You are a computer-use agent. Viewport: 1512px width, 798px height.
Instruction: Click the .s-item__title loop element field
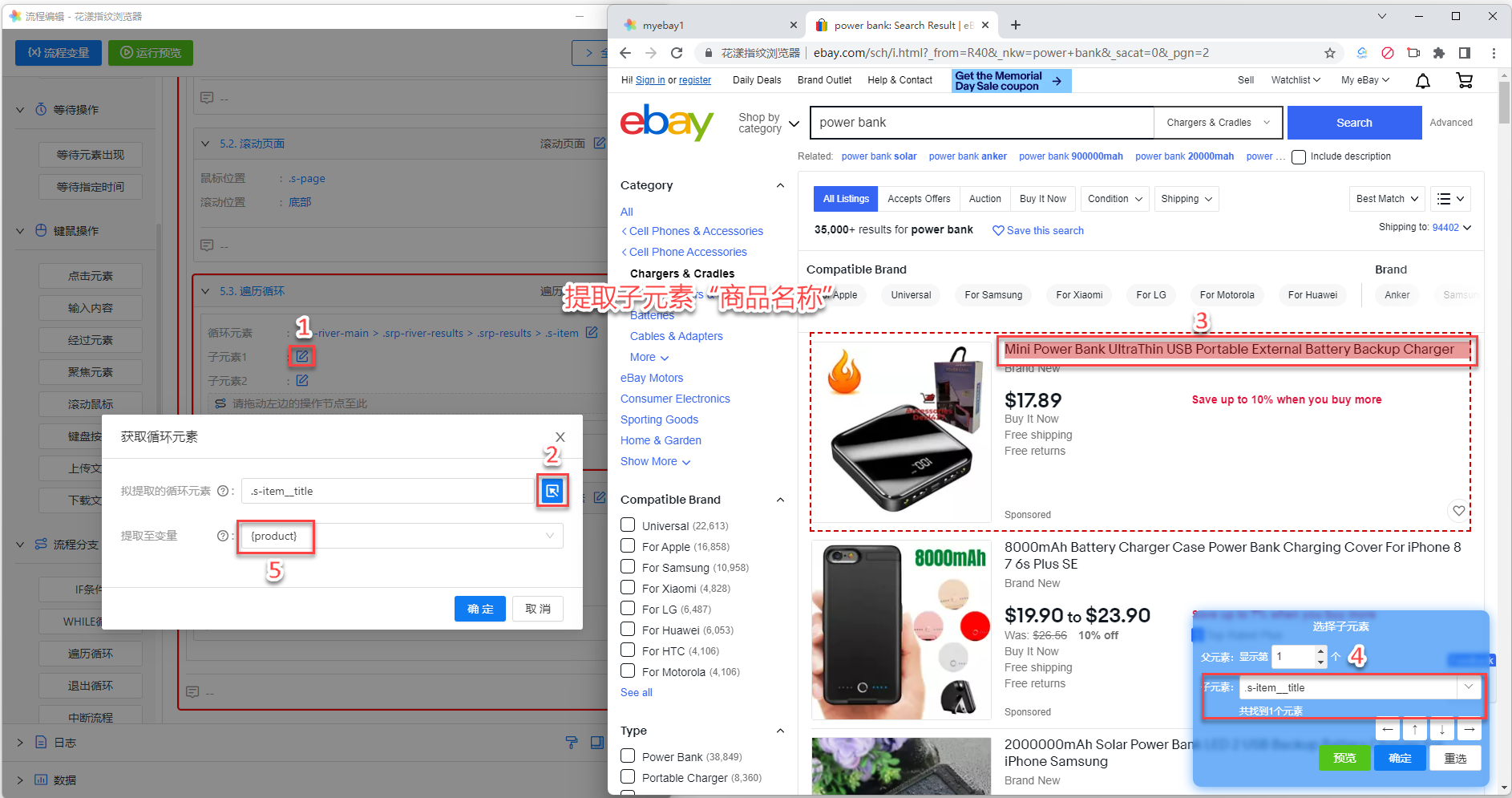388,491
